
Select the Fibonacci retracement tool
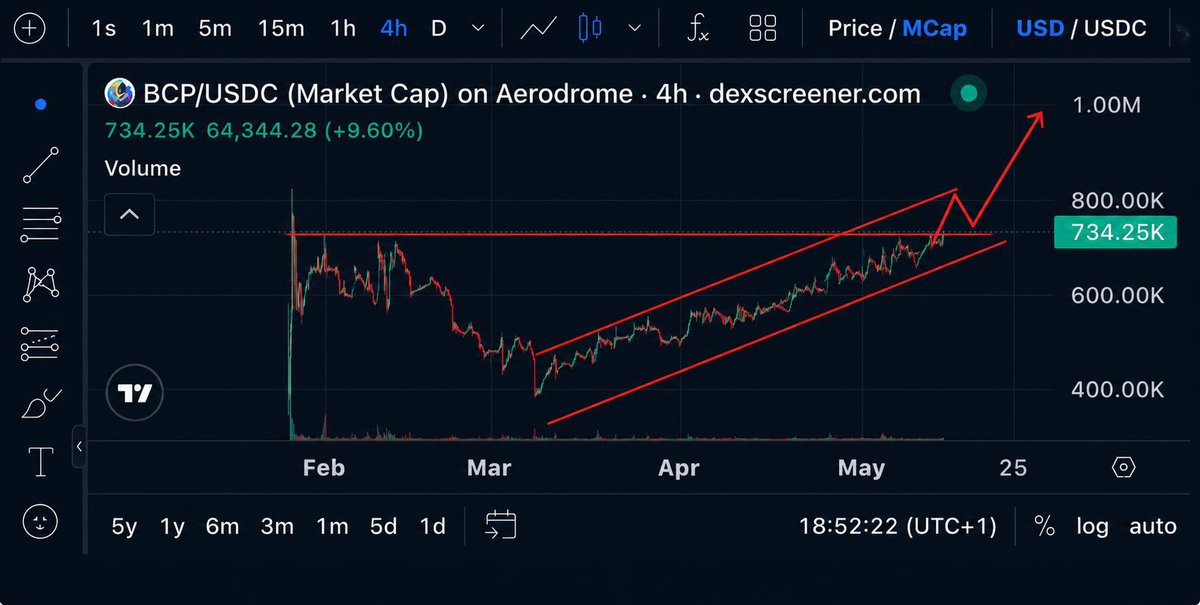pyautogui.click(x=40, y=225)
